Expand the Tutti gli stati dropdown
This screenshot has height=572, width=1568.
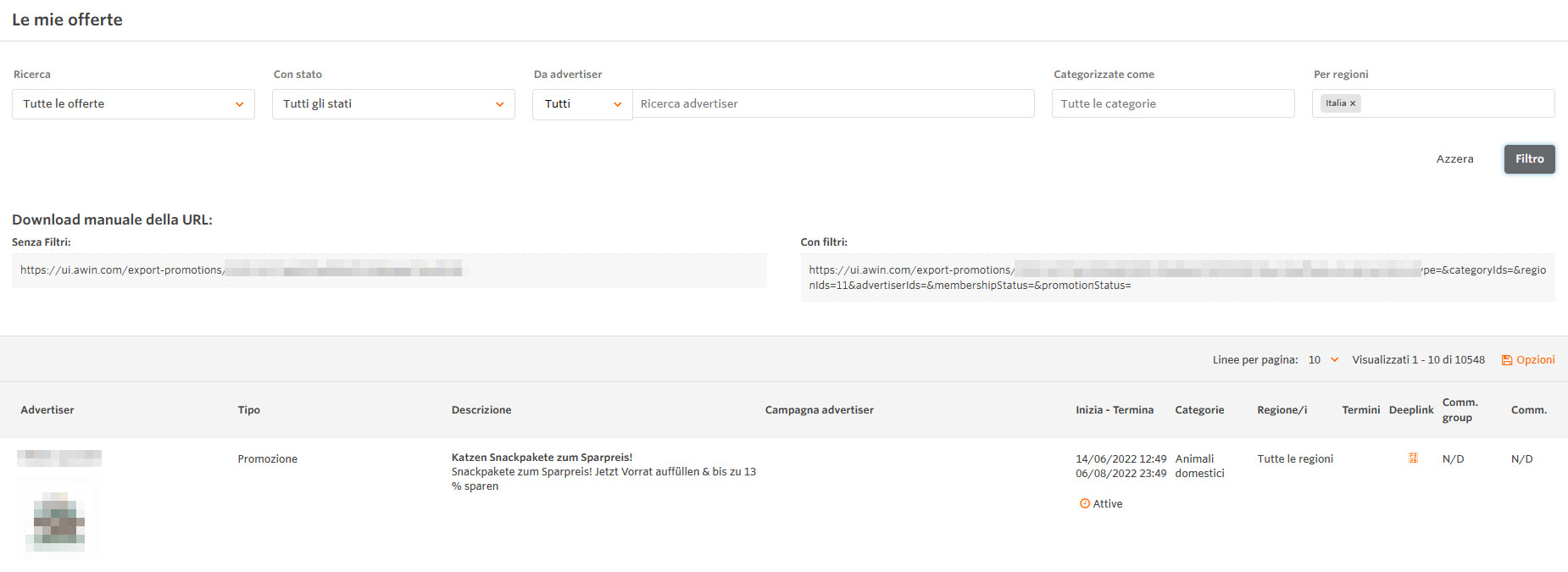pyautogui.click(x=393, y=104)
